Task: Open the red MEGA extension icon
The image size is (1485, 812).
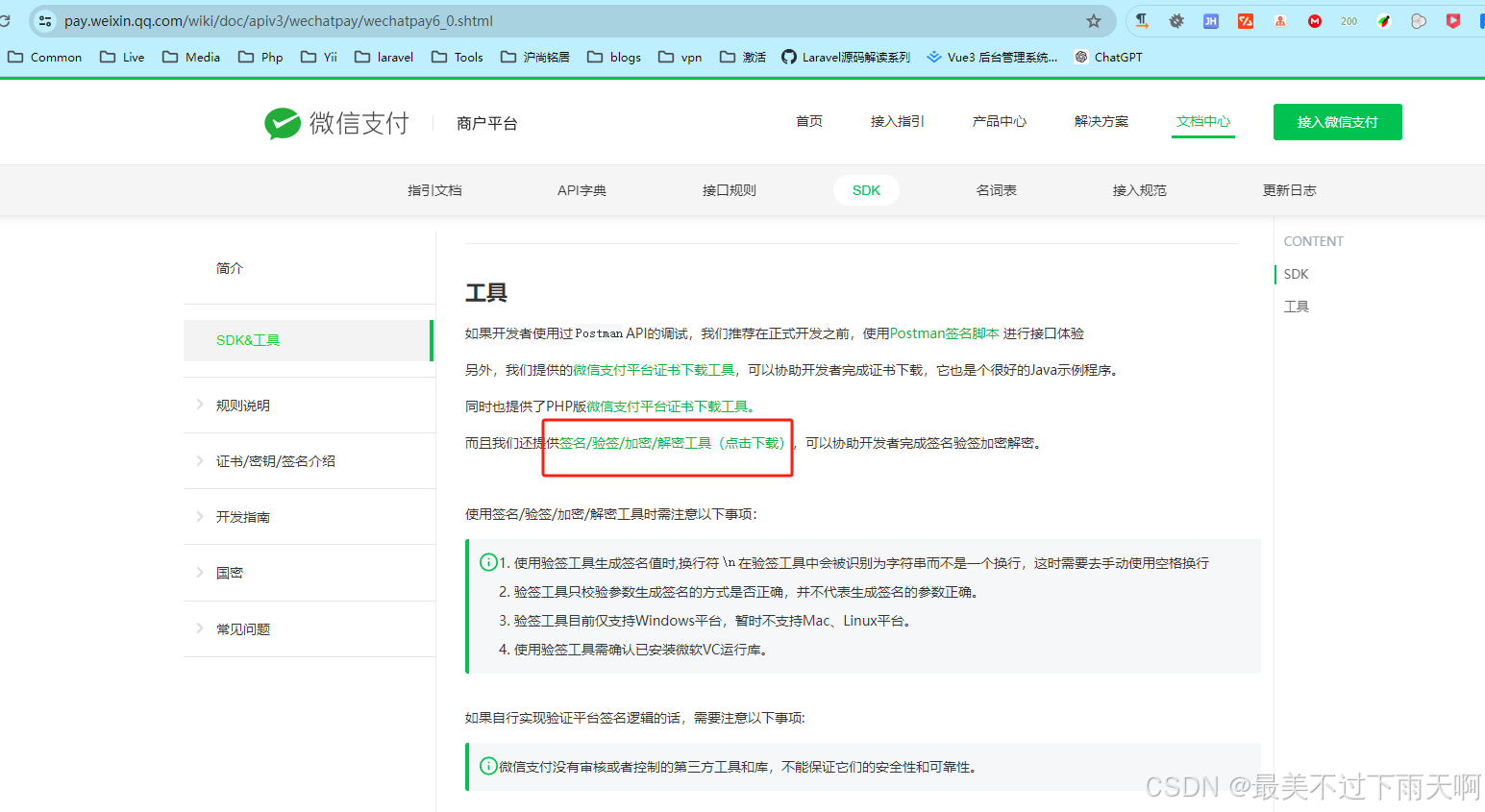Action: click(x=1315, y=21)
